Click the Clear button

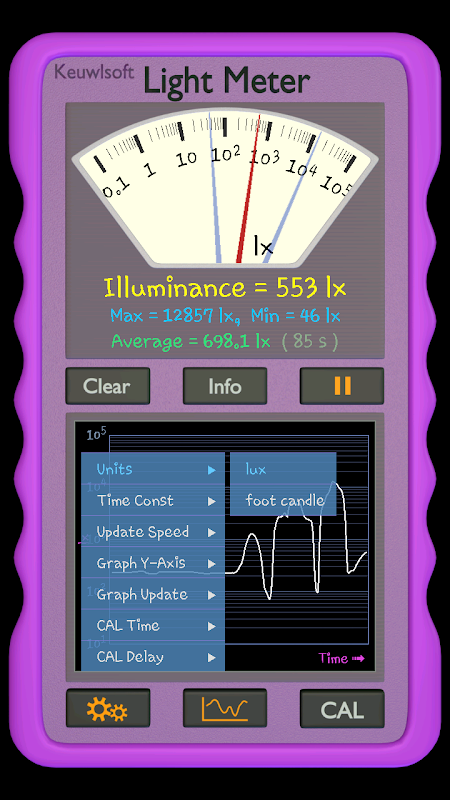pos(108,386)
